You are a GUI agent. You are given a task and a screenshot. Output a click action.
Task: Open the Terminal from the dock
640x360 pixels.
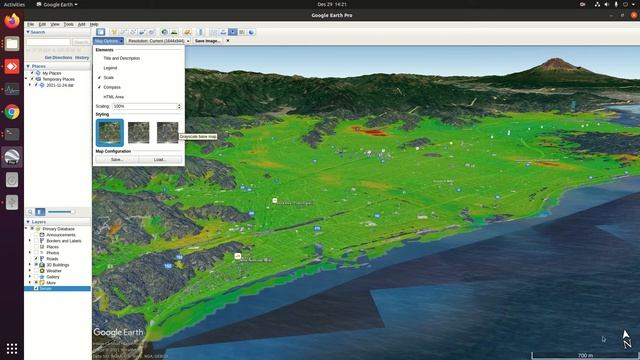click(12, 134)
